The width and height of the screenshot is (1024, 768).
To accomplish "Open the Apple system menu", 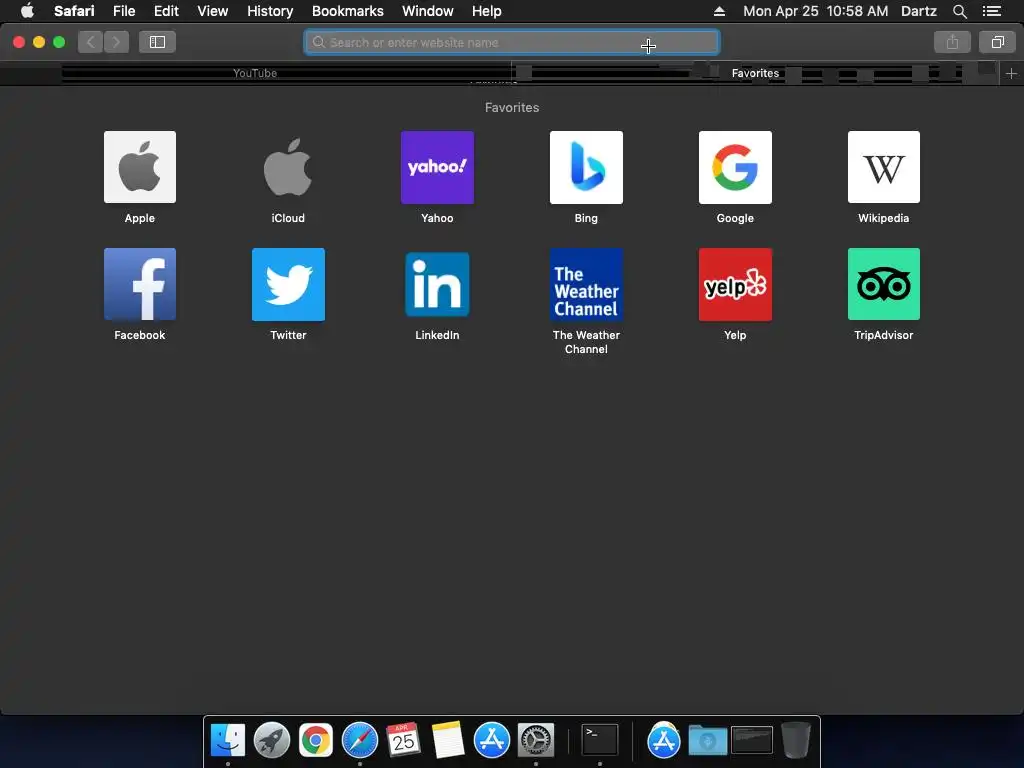I will [27, 11].
